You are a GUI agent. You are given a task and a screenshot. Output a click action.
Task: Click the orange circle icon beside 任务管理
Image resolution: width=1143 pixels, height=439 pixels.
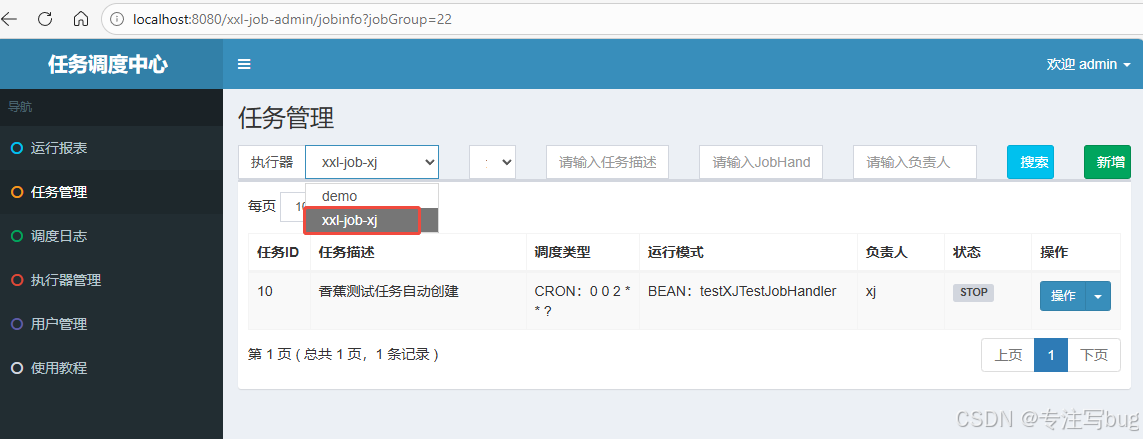[x=17, y=193]
